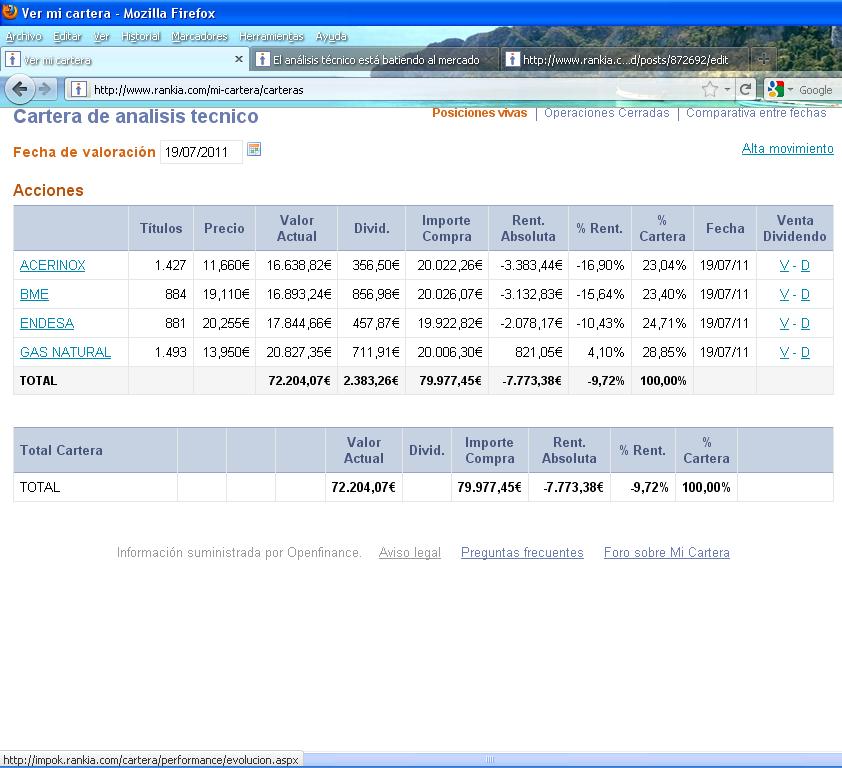This screenshot has width=842, height=768.
Task: Click the browser Forward arrow button
Action: (46, 89)
